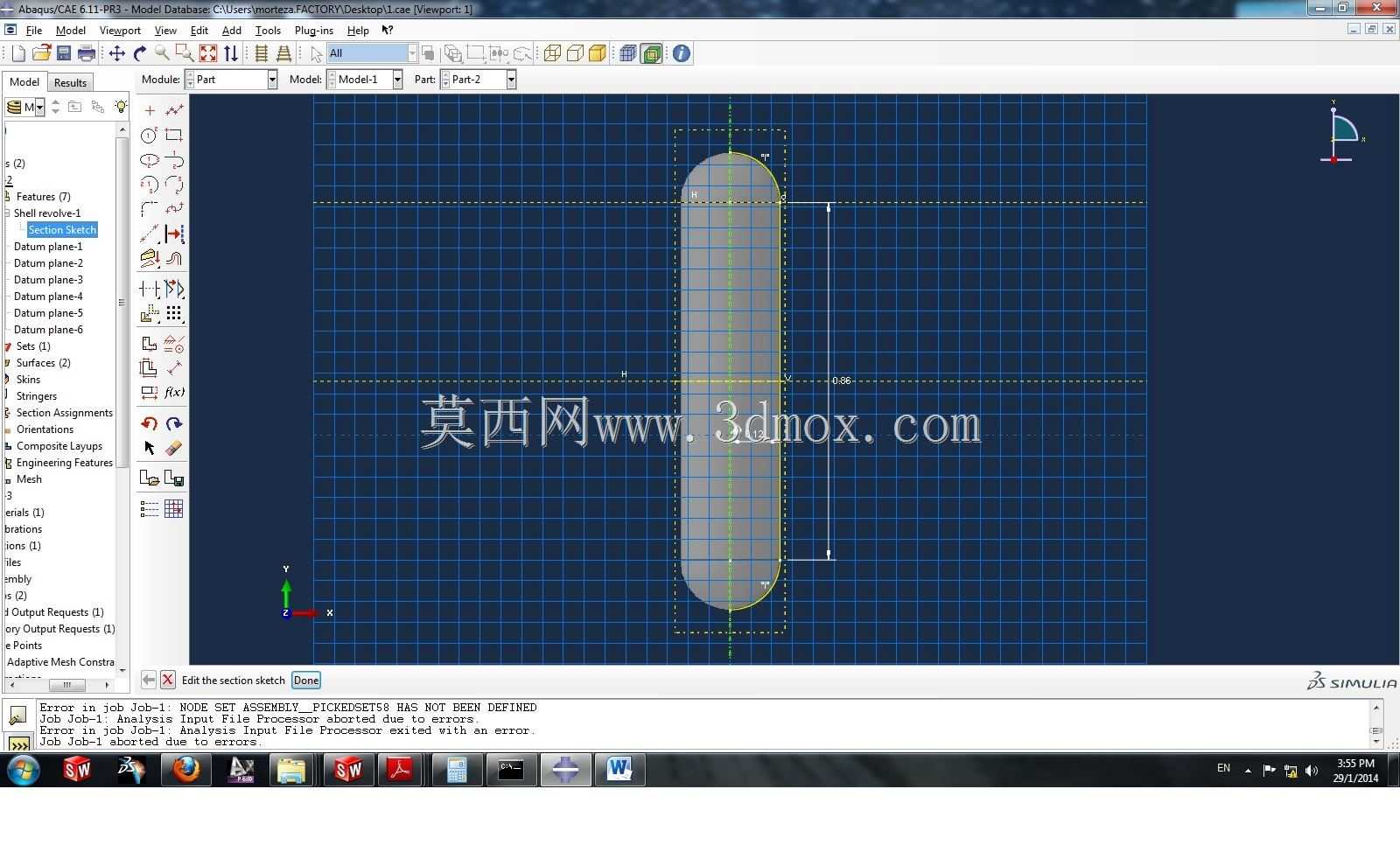Select the Create Connected Lines tool

click(174, 110)
